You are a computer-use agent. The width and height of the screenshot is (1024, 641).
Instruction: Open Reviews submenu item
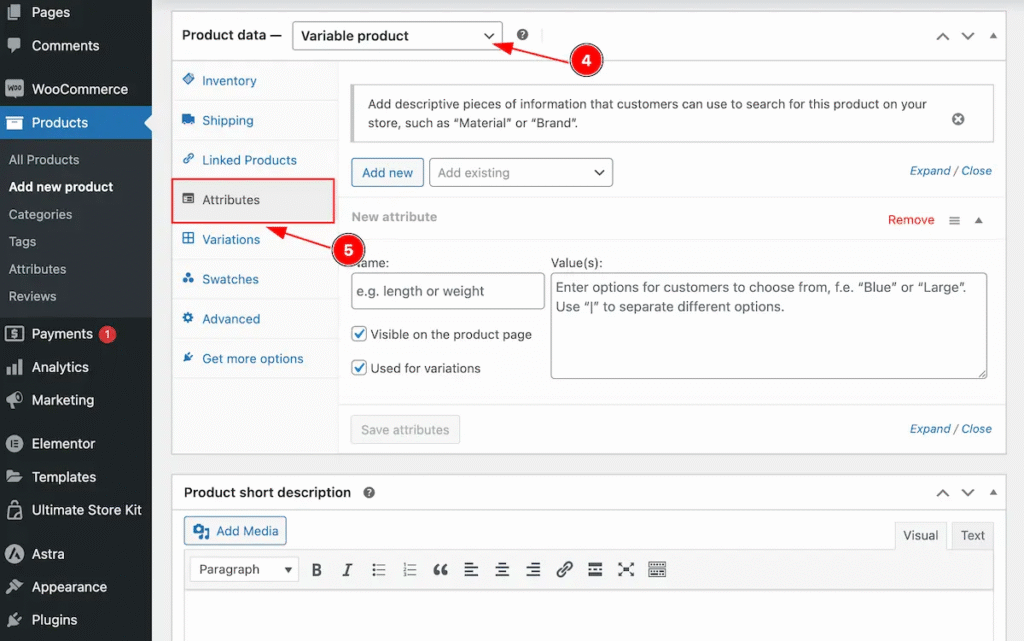point(33,296)
